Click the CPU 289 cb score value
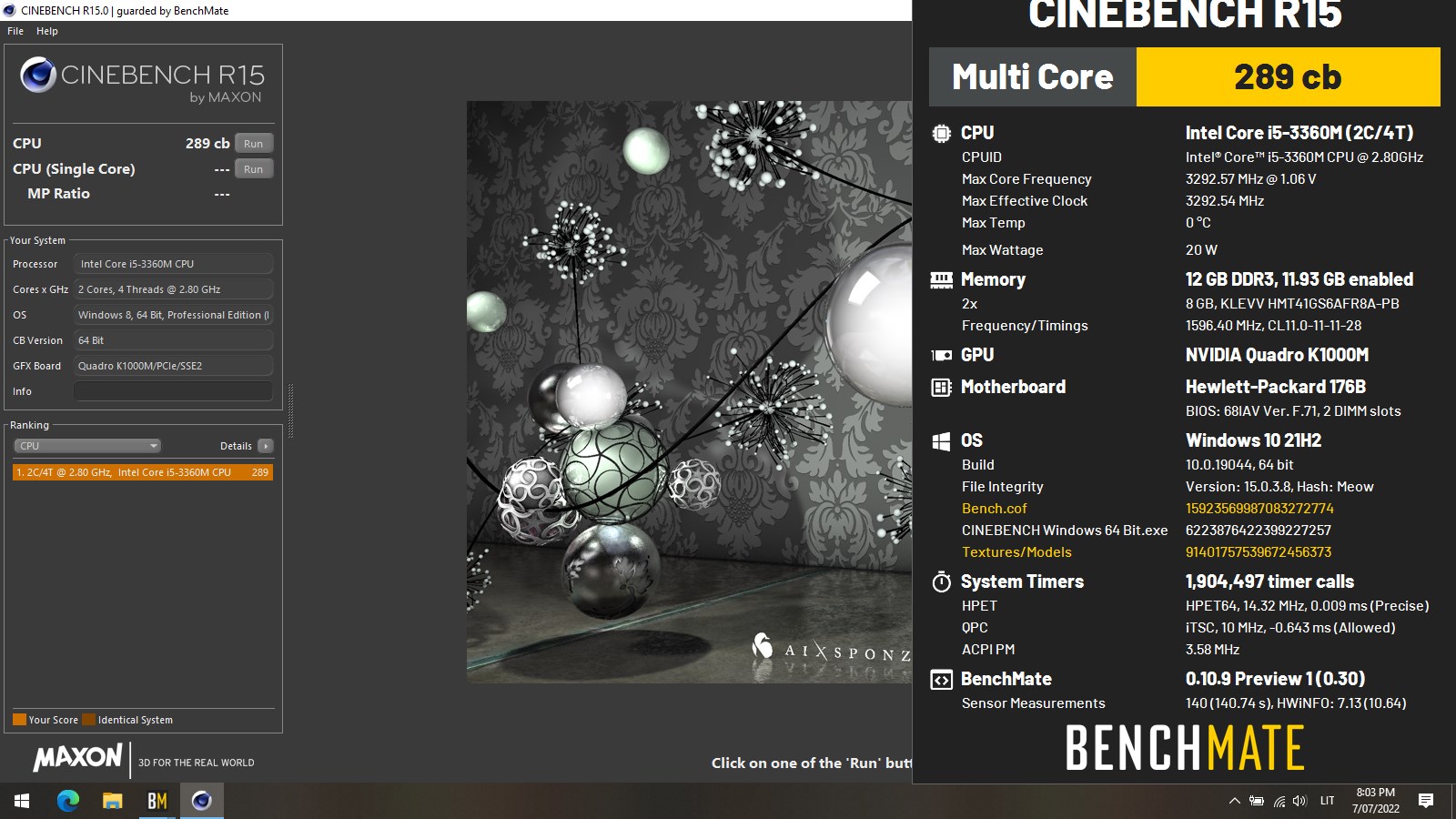 (x=207, y=144)
